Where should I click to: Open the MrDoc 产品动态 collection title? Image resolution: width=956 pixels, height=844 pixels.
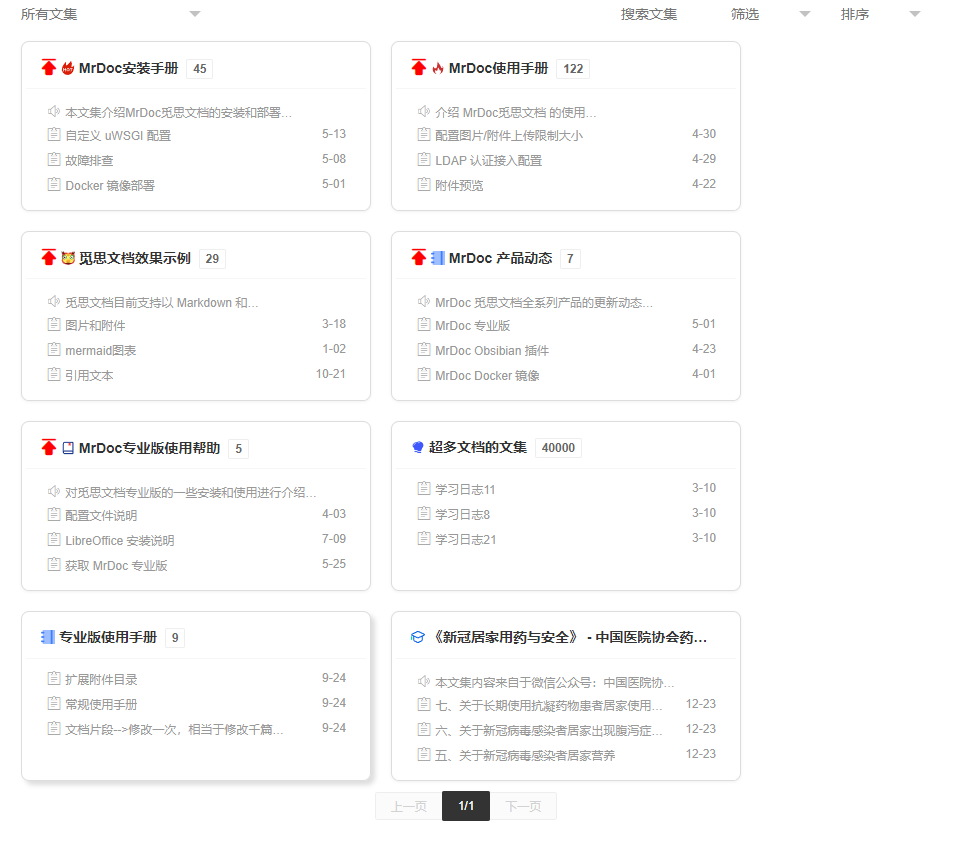(501, 259)
